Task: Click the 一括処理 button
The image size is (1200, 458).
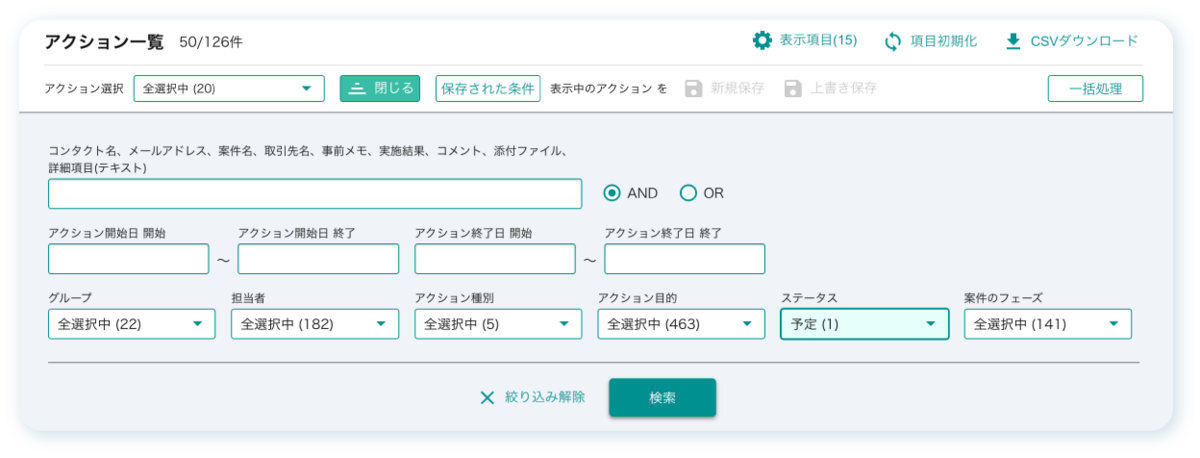Action: click(x=1095, y=89)
